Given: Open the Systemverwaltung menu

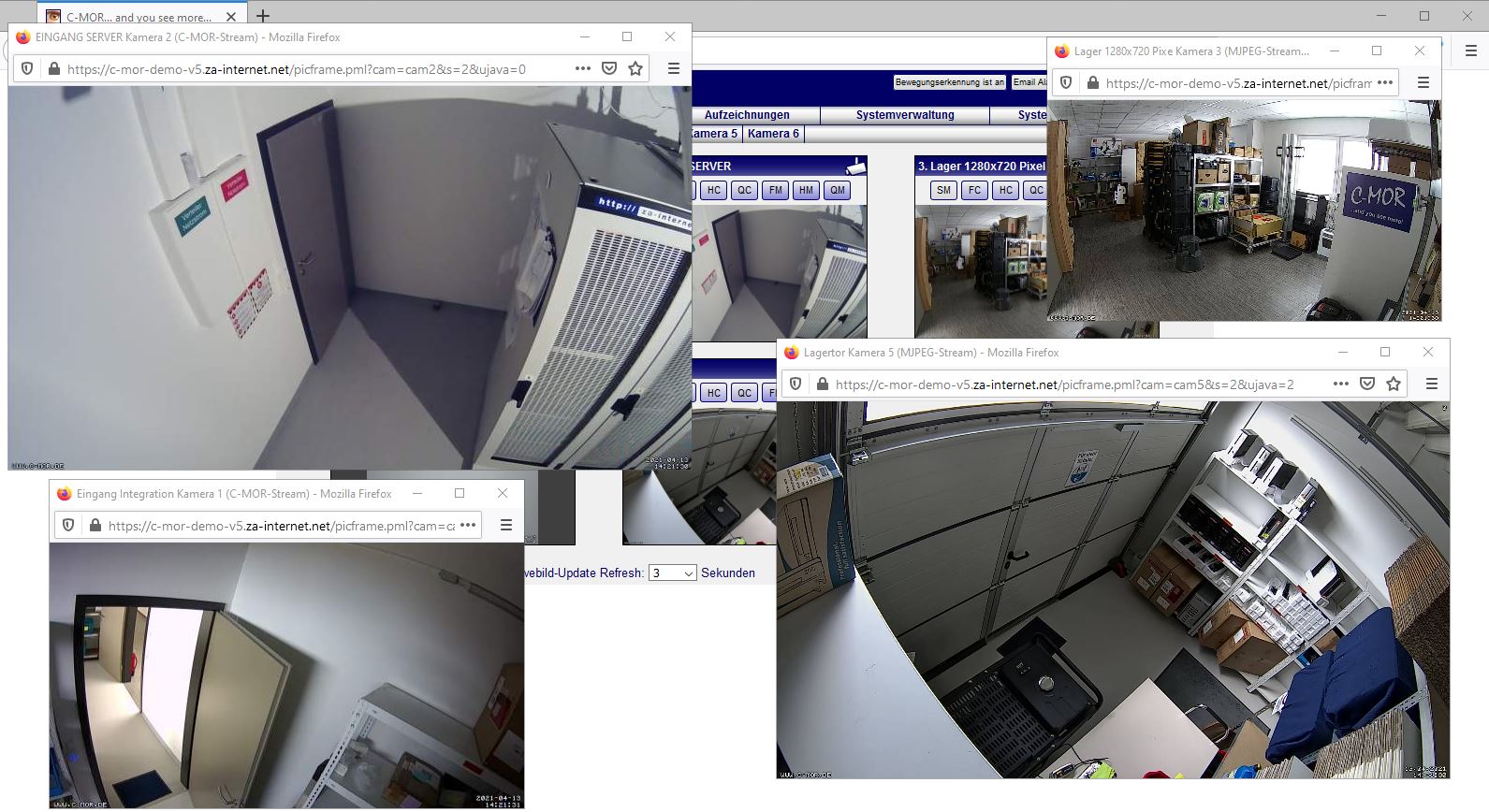Looking at the screenshot, I should coord(905,115).
